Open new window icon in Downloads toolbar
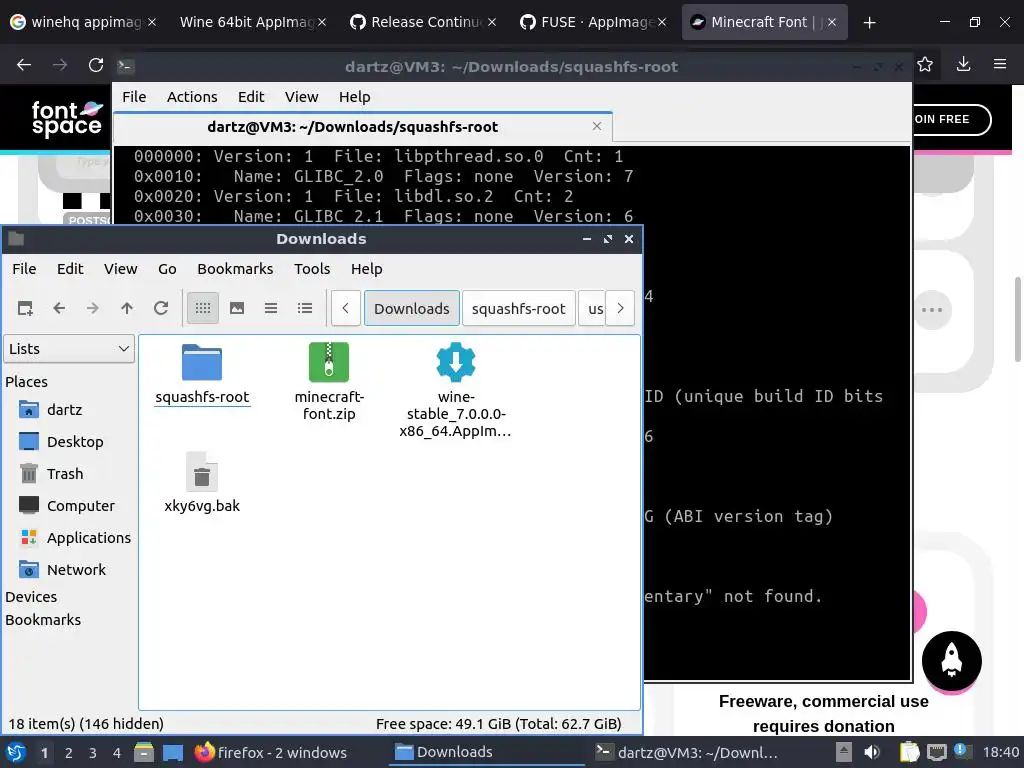The height and width of the screenshot is (768, 1024). (x=25, y=308)
